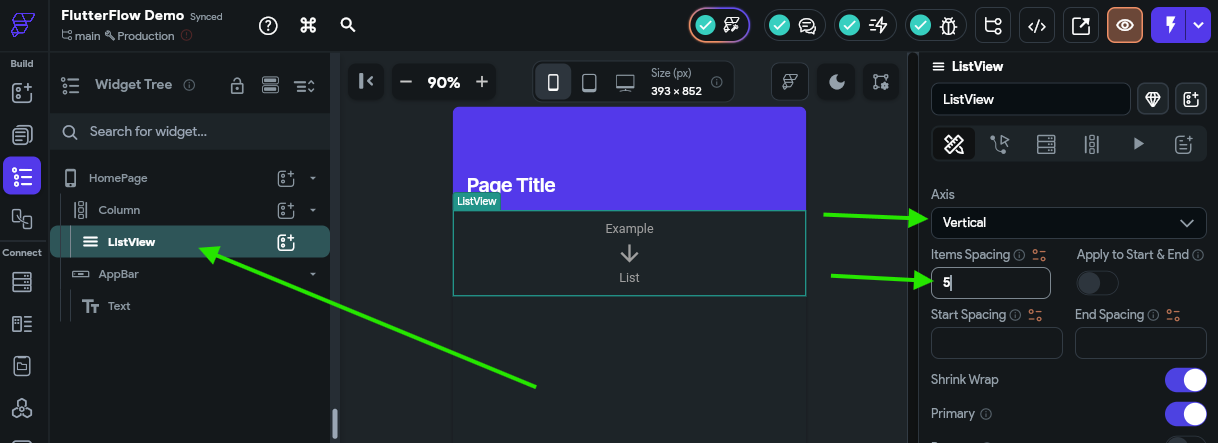Collapse the Column row dropdown arrow

pyautogui.click(x=313, y=210)
